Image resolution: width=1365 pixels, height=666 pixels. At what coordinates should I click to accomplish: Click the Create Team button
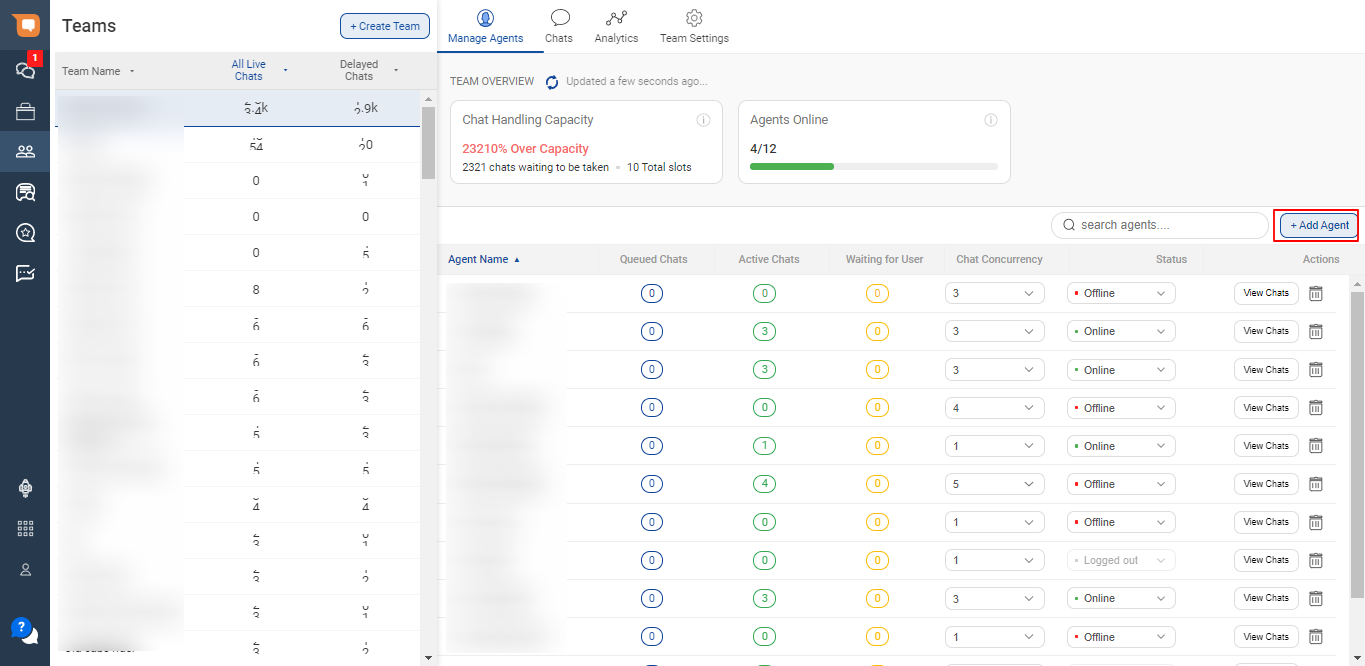(385, 26)
